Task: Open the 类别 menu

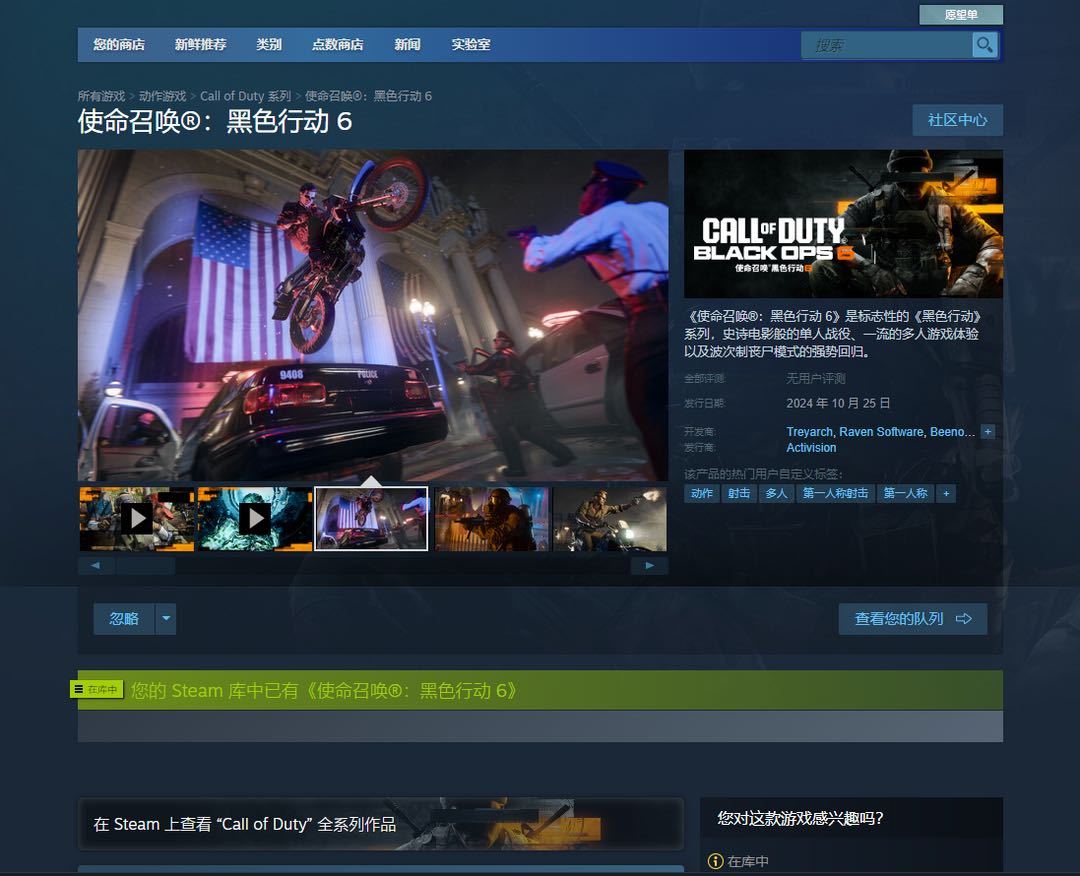Action: (269, 45)
